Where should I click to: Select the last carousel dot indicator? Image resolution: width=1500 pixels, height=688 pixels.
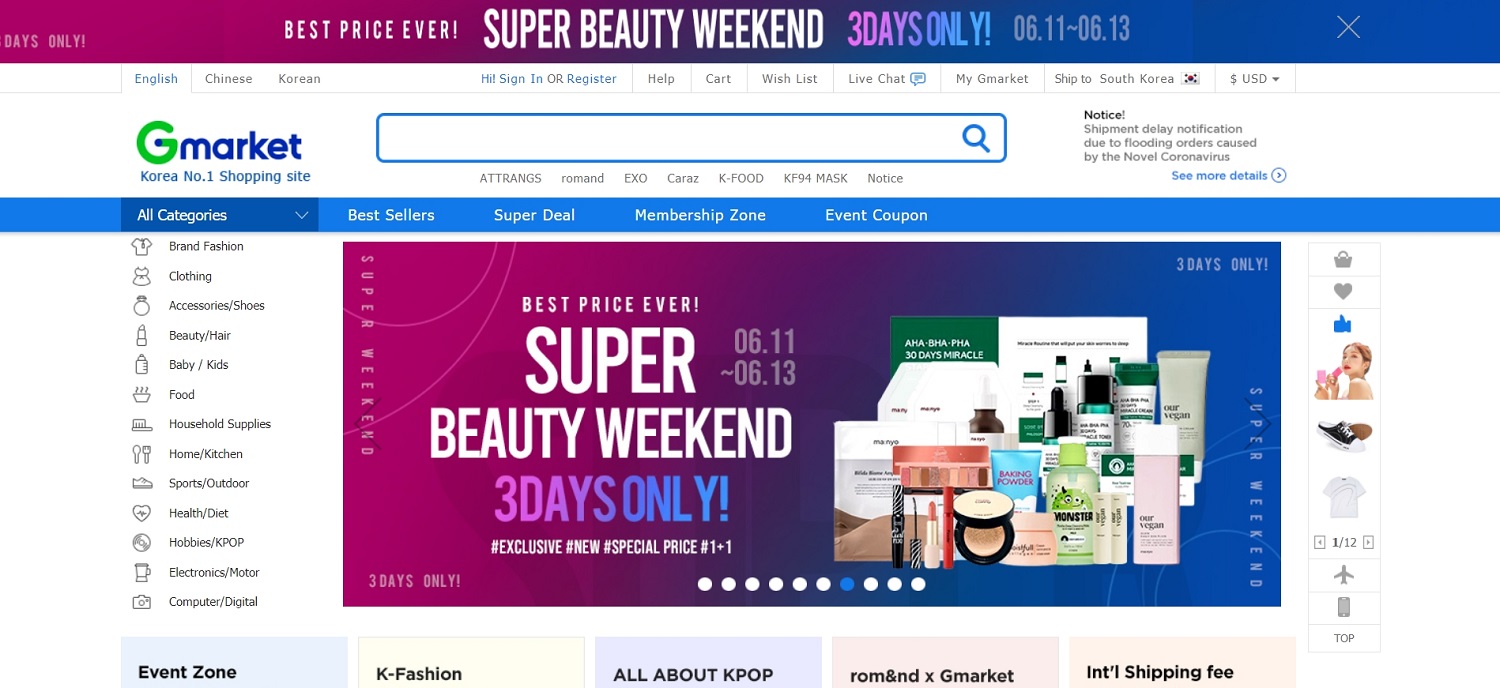pos(918,584)
